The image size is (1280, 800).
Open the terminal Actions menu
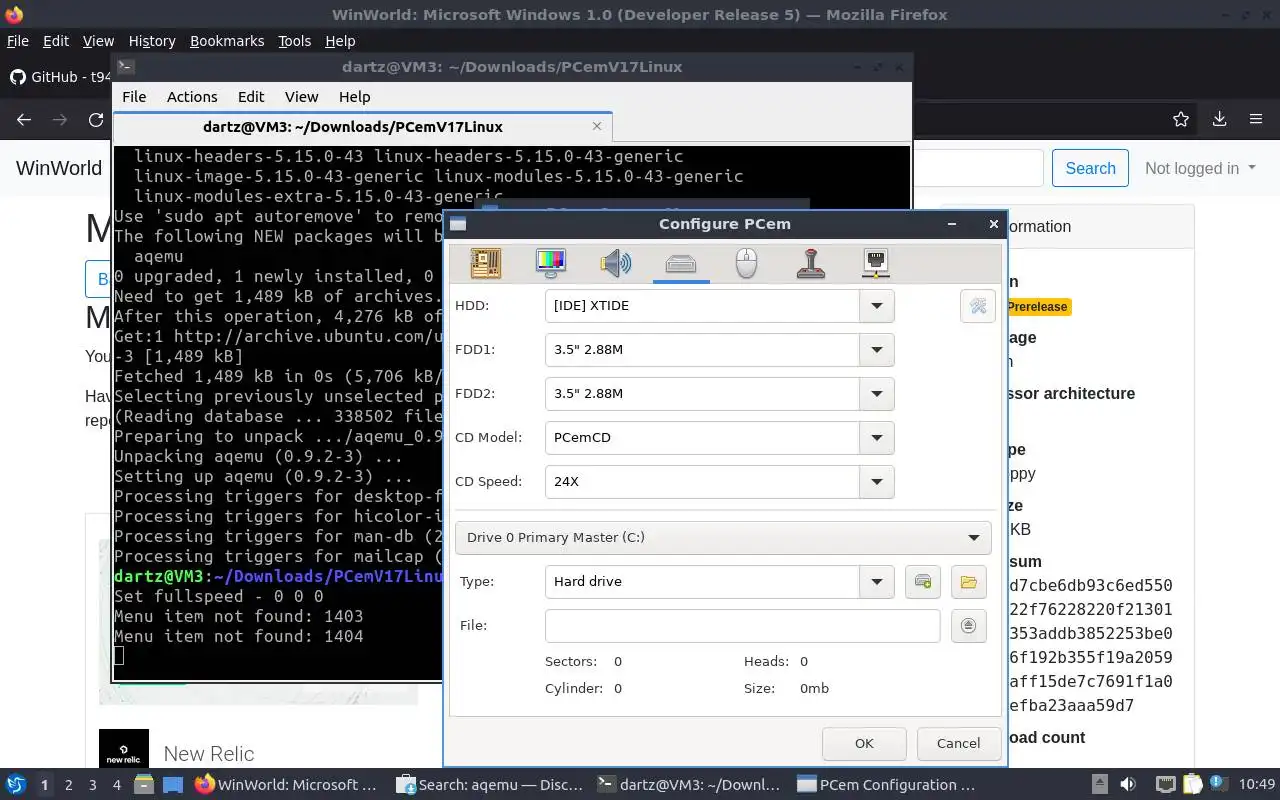pos(192,97)
